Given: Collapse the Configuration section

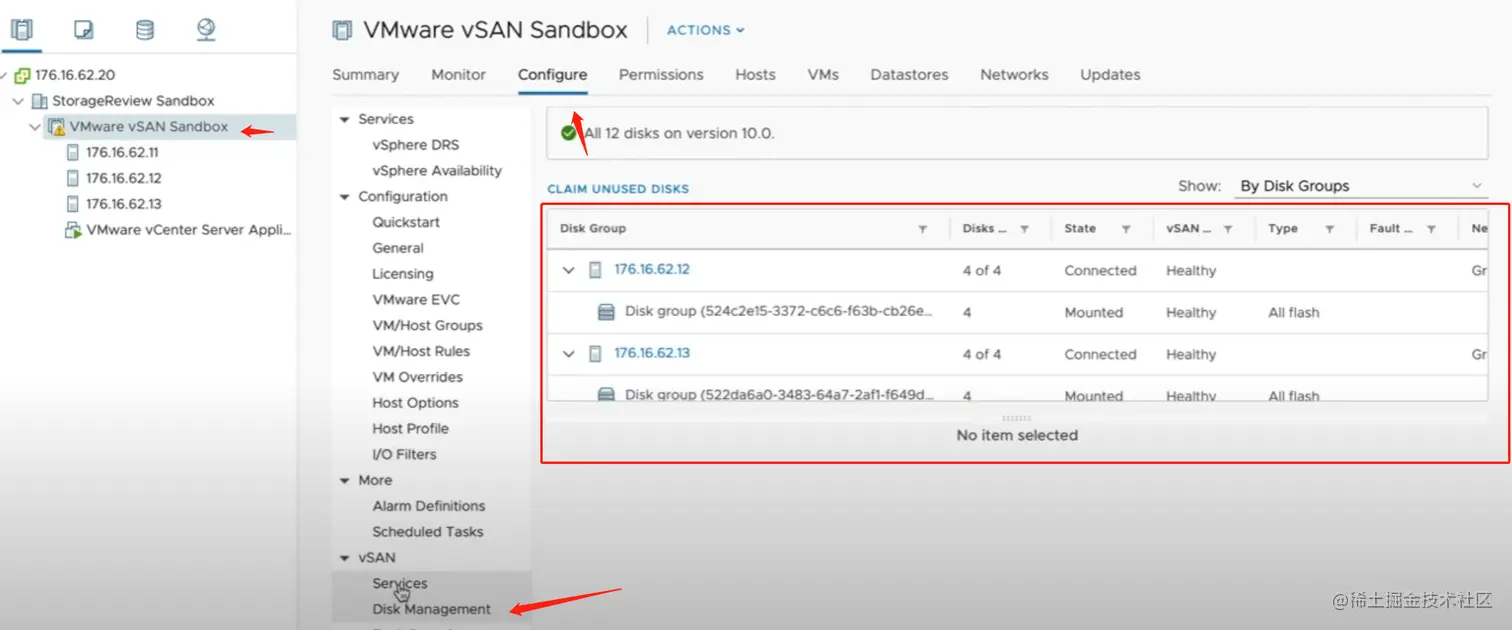Looking at the screenshot, I should point(345,197).
